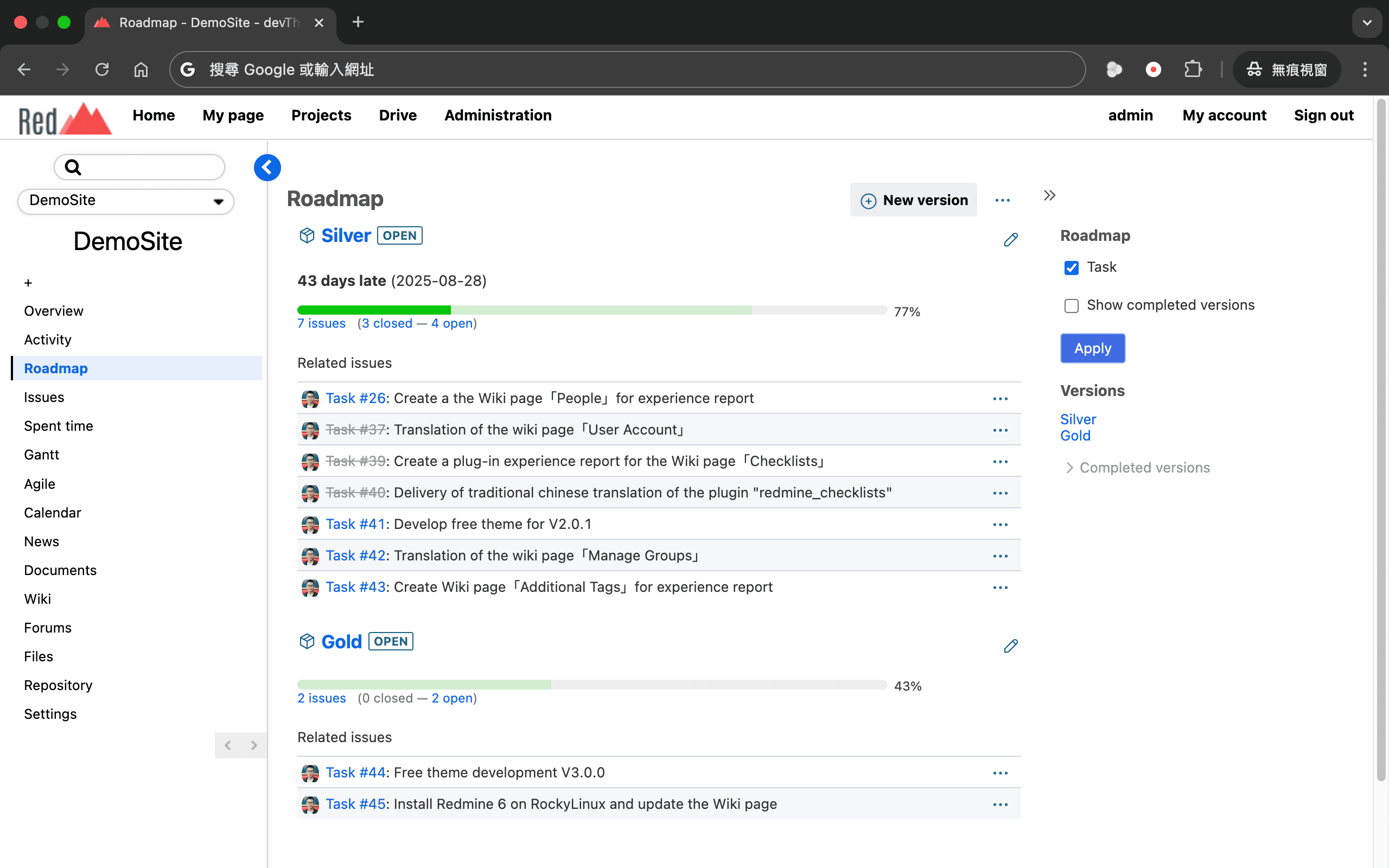
Task: Expand the plus menu under DemoSite
Action: 28,283
